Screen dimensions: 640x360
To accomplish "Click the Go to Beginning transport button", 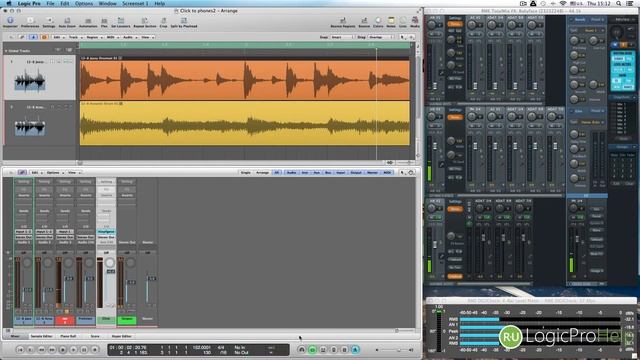I will click(x=20, y=350).
